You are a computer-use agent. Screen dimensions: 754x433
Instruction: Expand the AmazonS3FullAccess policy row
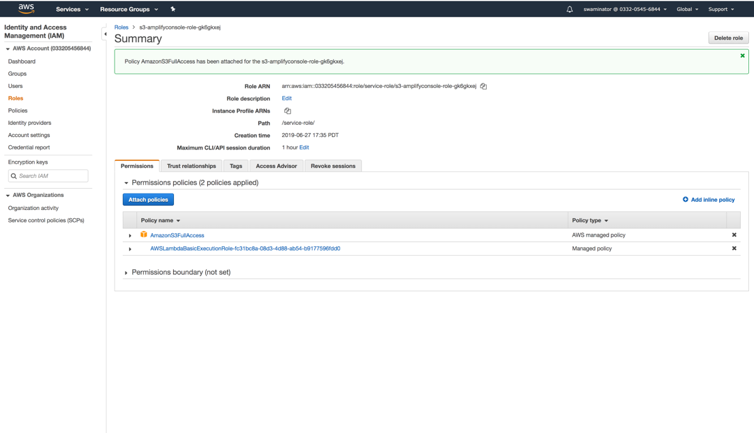coord(130,236)
